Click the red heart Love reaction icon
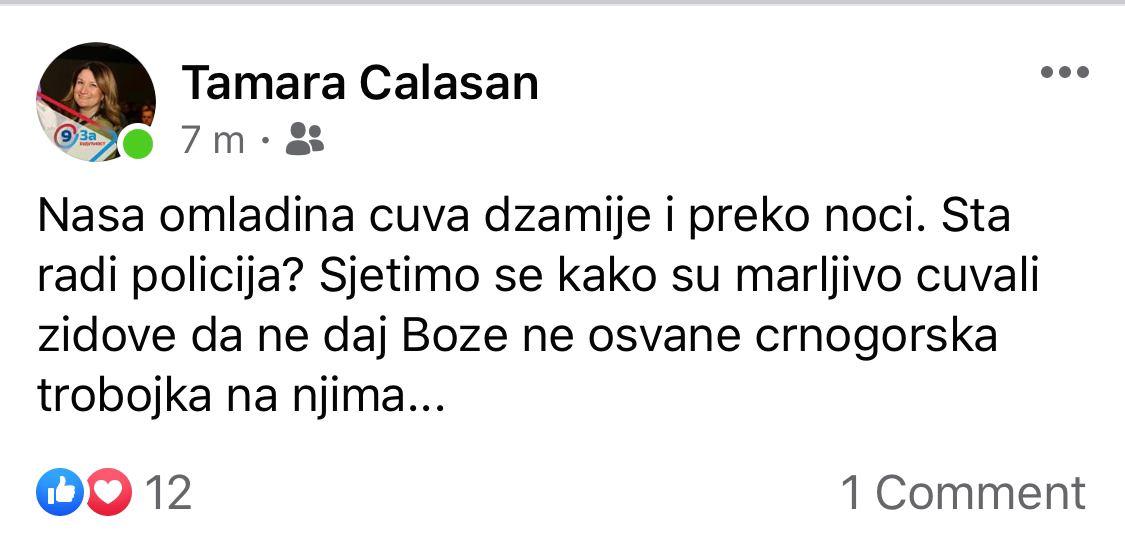This screenshot has height=555, width=1125. (109, 492)
